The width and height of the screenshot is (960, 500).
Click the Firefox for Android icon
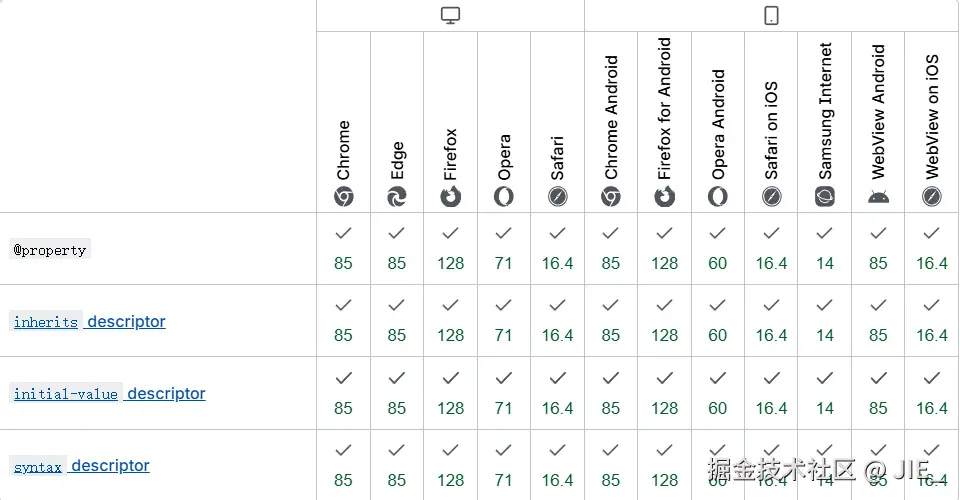[665, 197]
